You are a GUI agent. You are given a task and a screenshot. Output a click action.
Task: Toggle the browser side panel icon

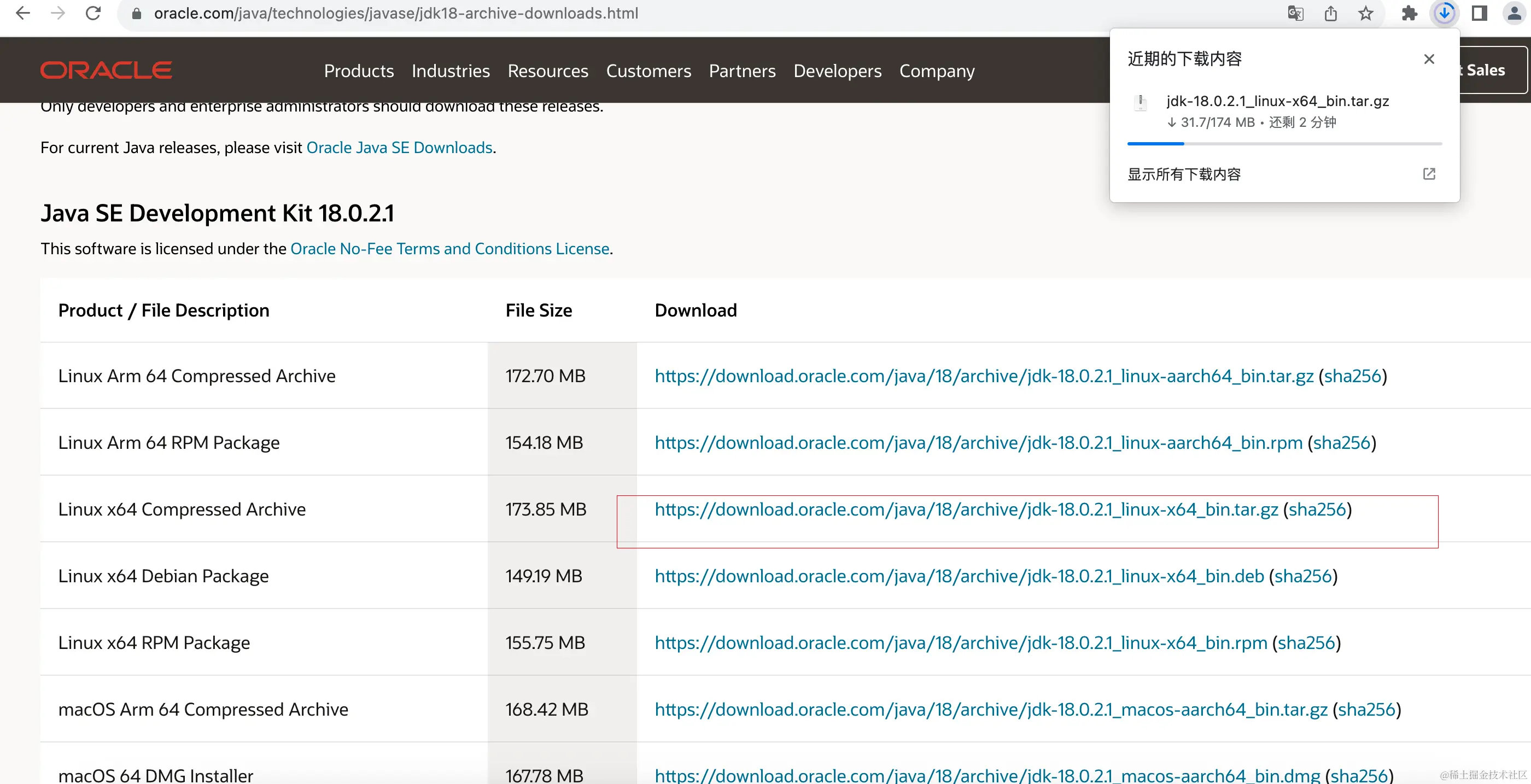click(1479, 13)
